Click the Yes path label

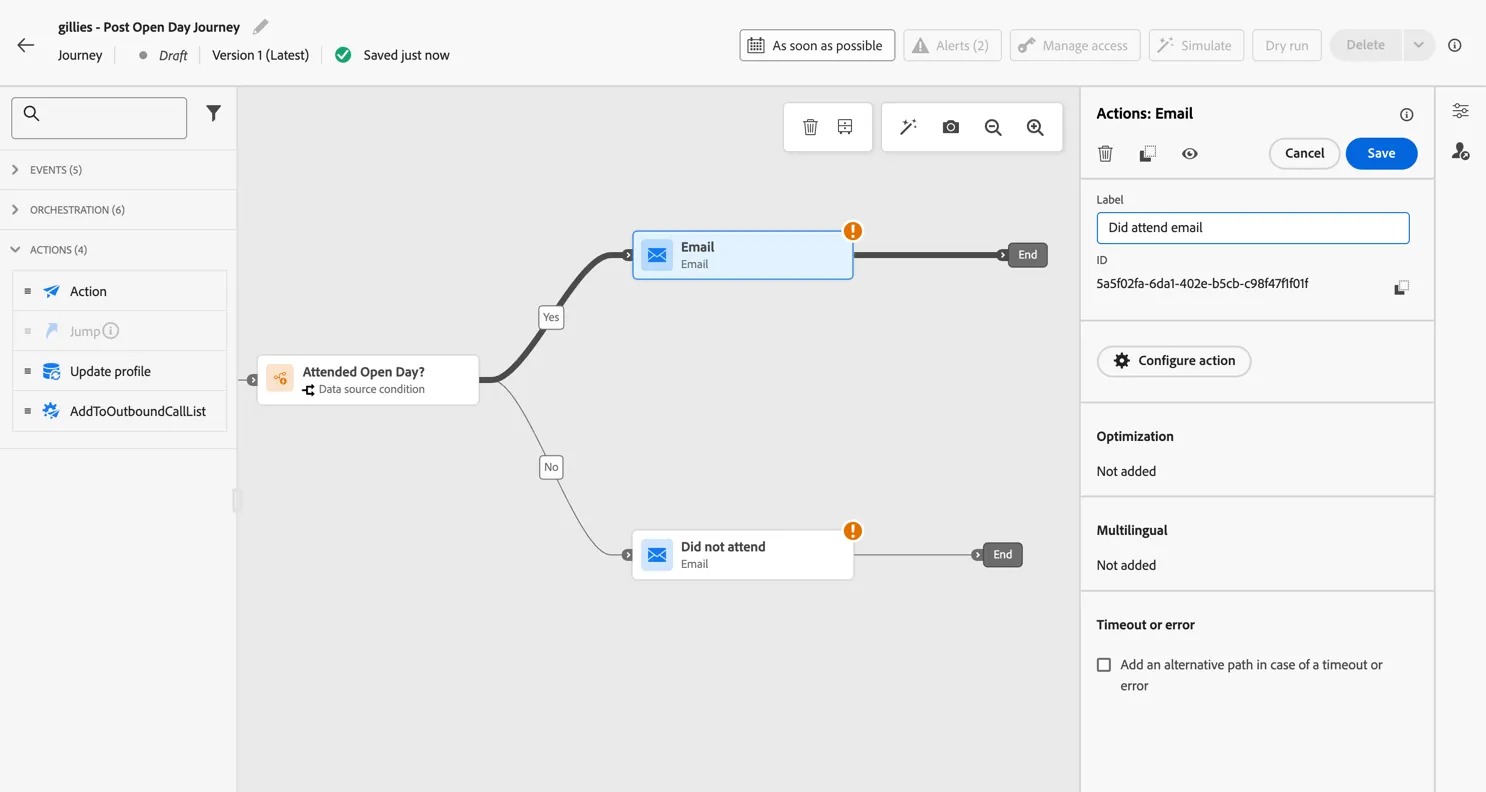[551, 317]
